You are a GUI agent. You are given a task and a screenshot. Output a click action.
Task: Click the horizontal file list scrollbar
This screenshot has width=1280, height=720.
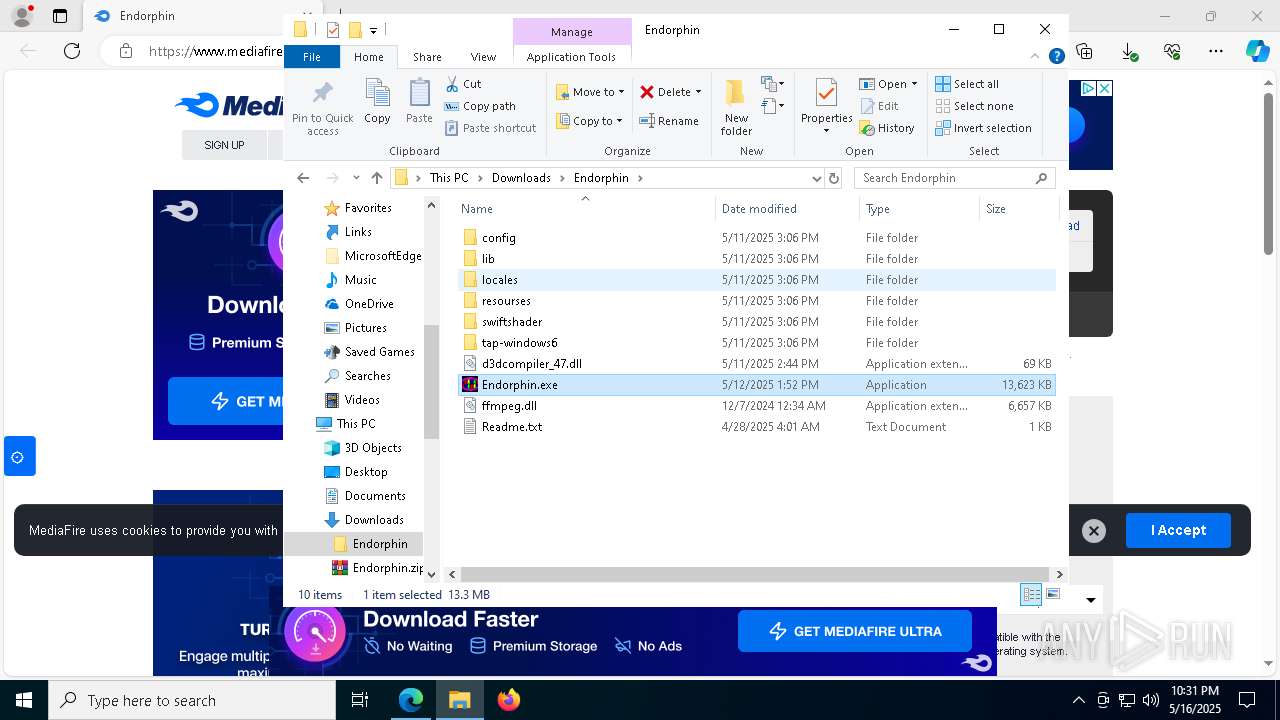pyautogui.click(x=755, y=574)
